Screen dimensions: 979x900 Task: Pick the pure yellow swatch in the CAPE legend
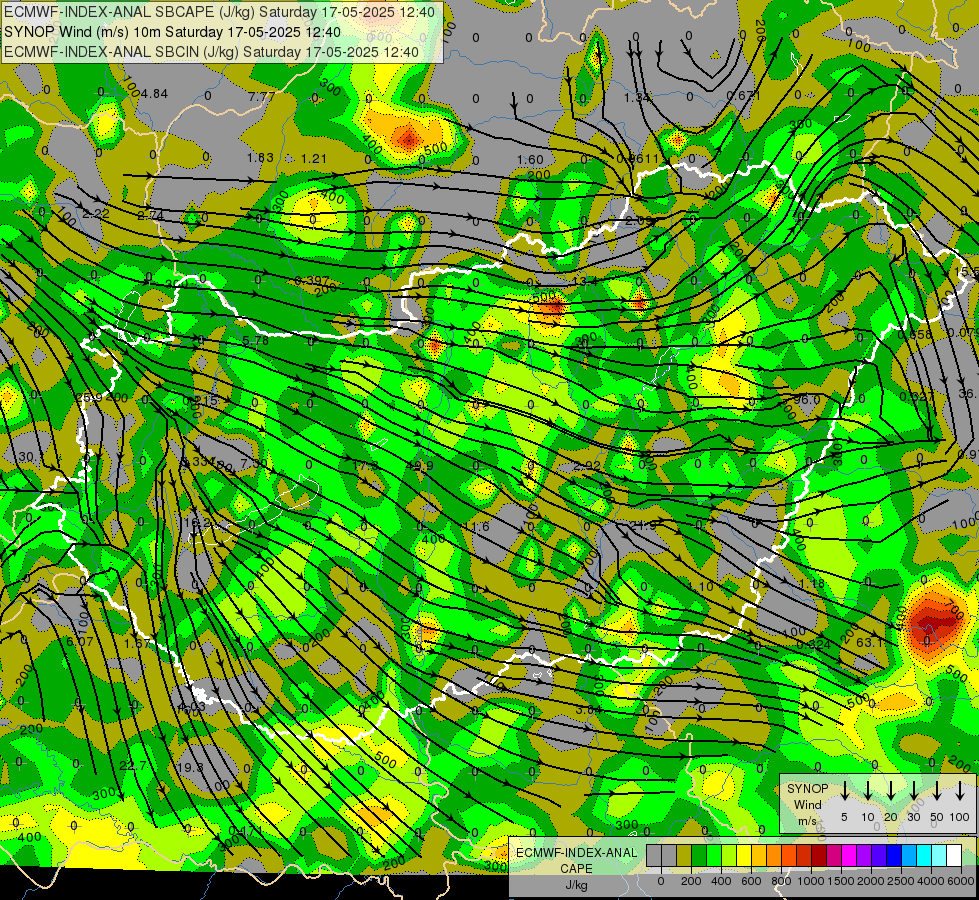click(x=744, y=856)
